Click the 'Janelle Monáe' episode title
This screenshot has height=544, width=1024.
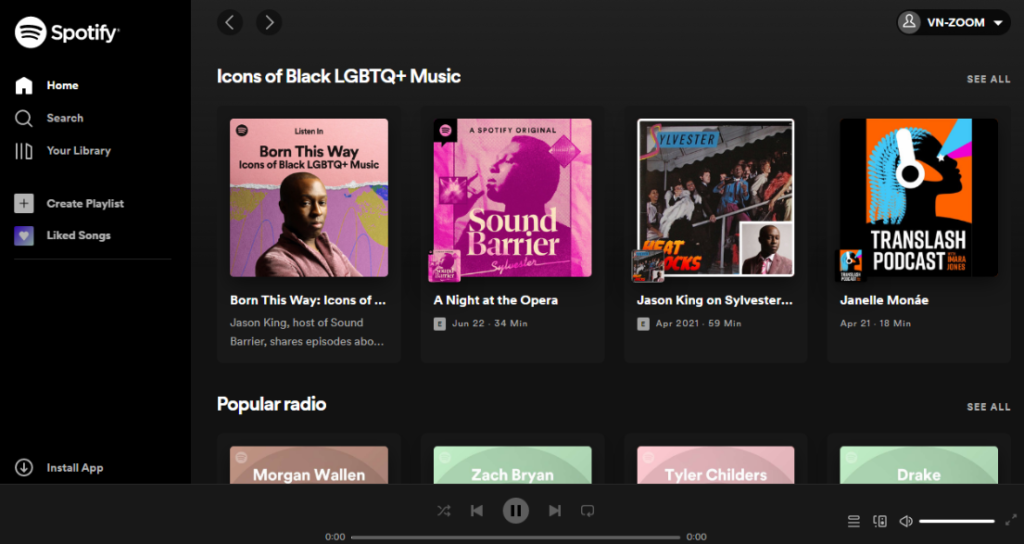pos(884,300)
